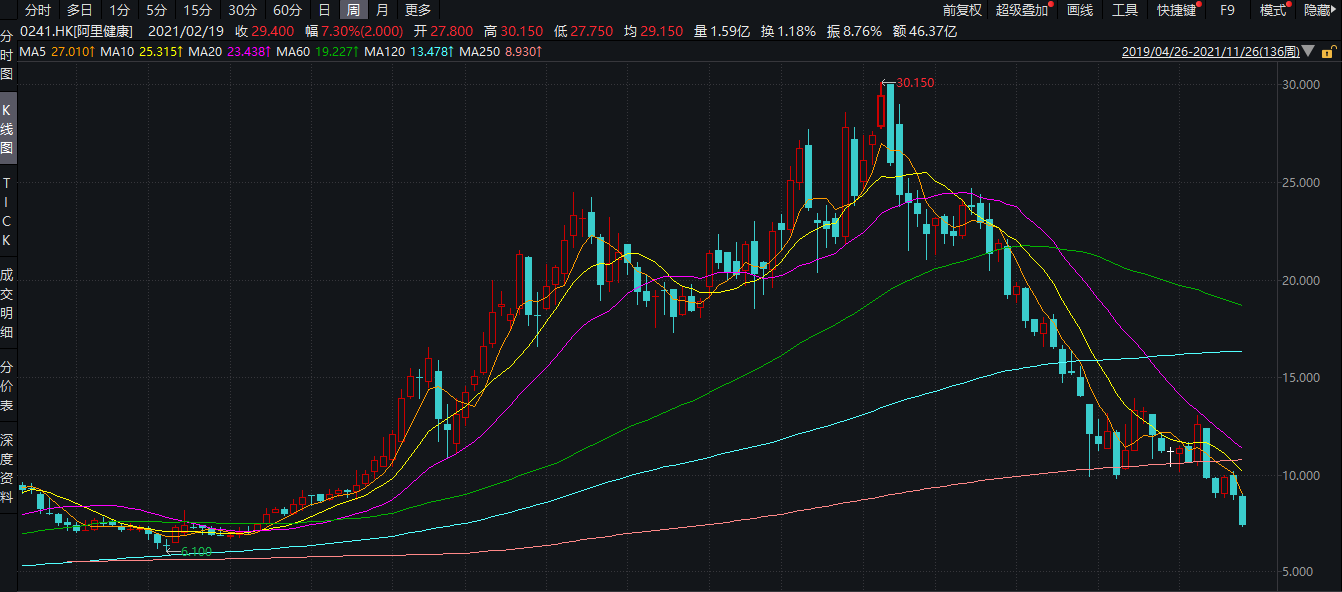Open 成交明细 trade details sidebar tab
Screen dimensions: 1342x592
7,302
